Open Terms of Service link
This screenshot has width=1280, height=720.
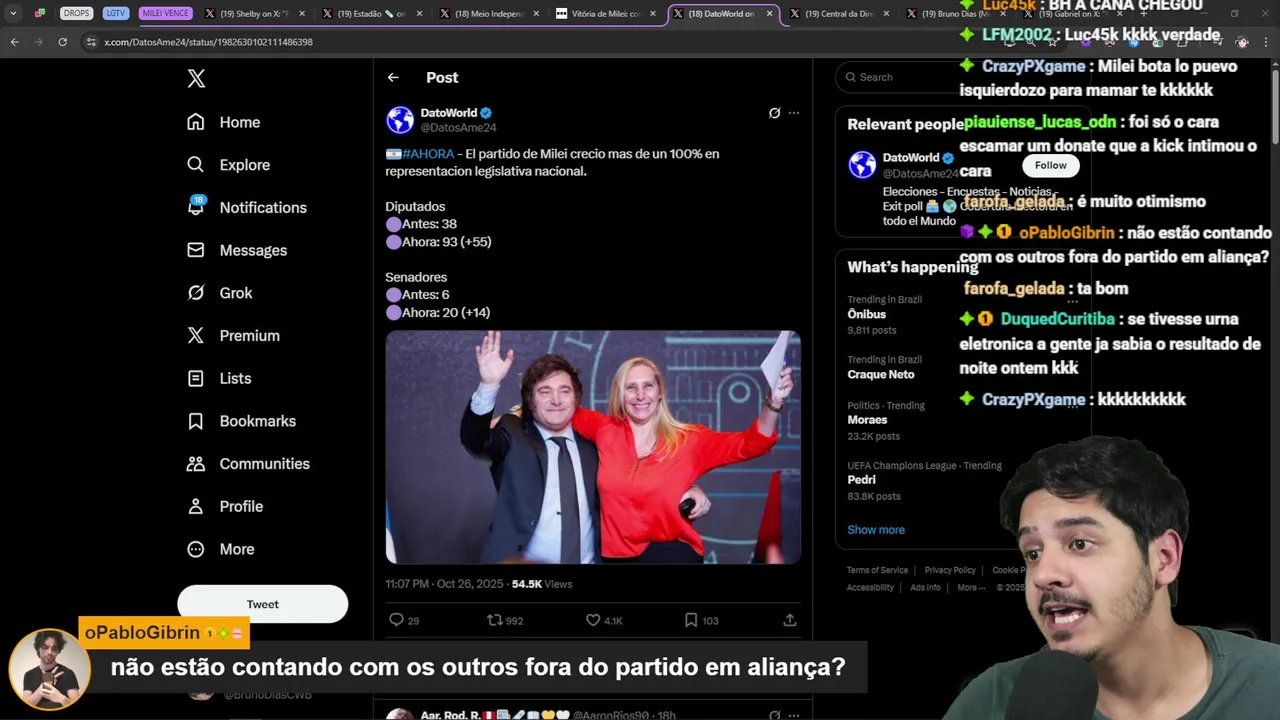pyautogui.click(x=877, y=570)
